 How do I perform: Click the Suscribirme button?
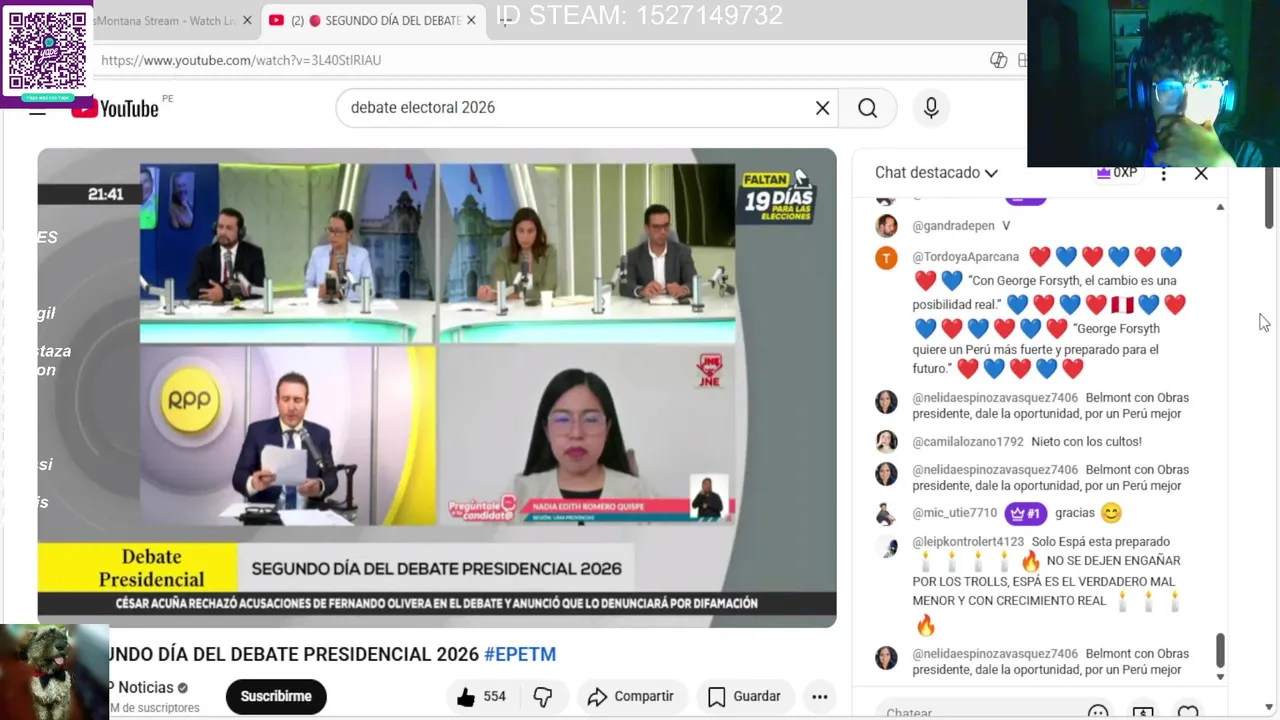click(x=276, y=696)
